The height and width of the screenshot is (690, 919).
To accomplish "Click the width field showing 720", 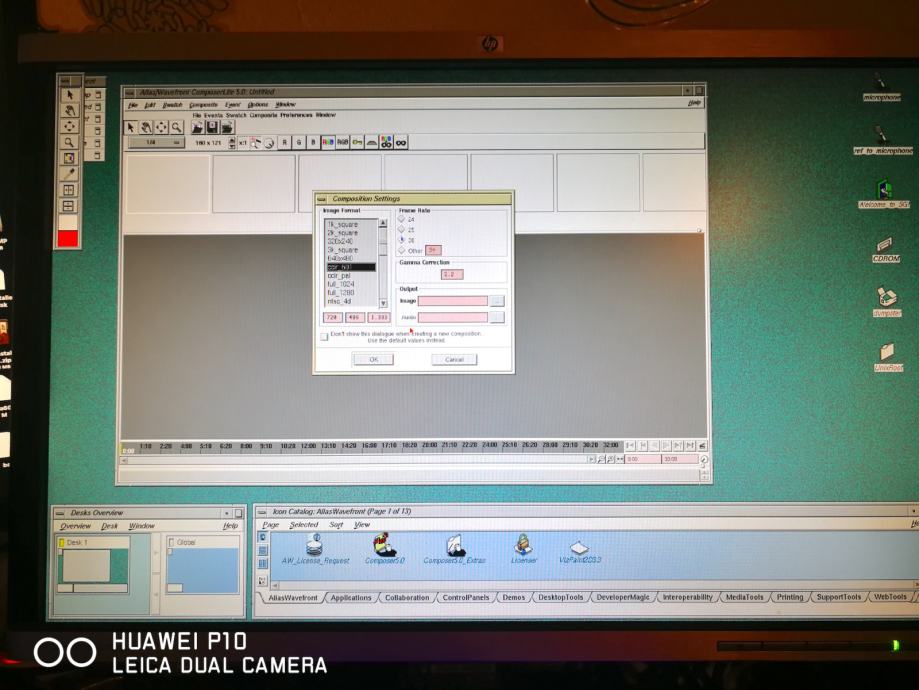I will pos(332,317).
